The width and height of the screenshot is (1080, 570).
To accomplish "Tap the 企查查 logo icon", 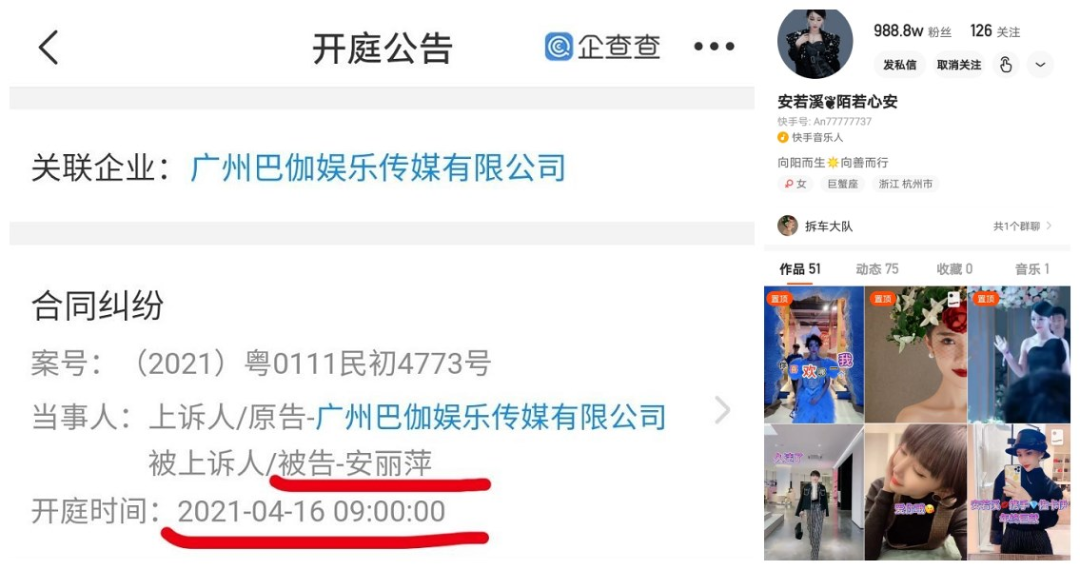I will (559, 47).
